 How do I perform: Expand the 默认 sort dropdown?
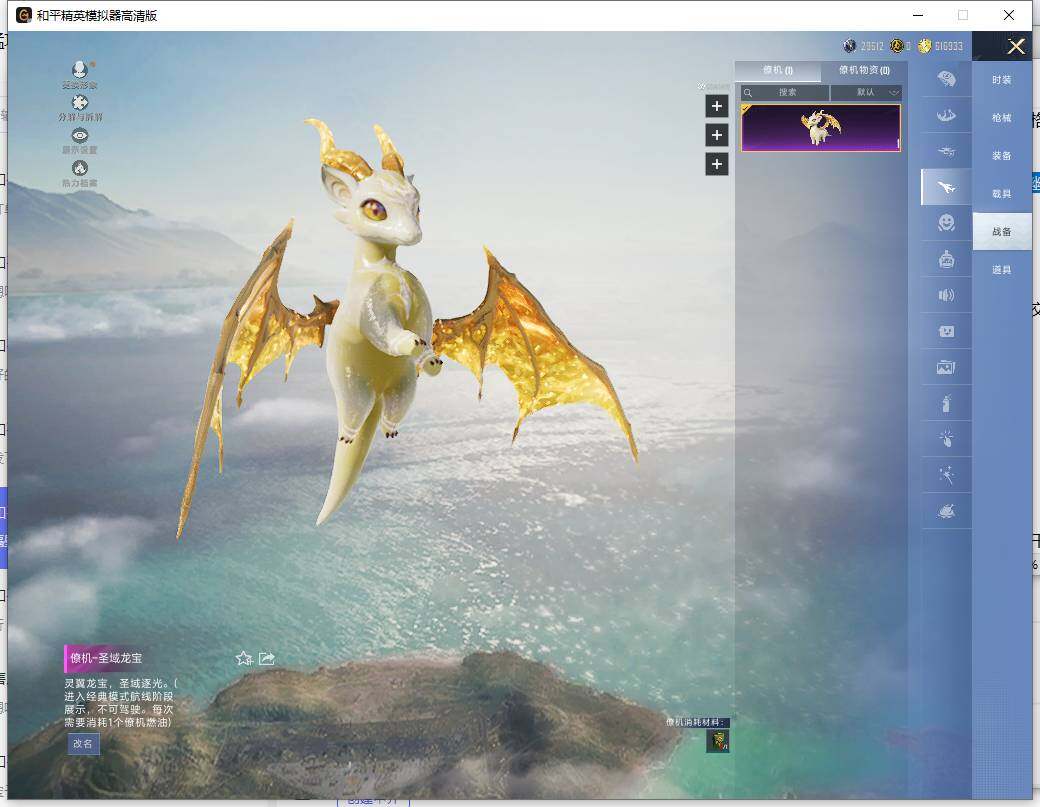[866, 92]
